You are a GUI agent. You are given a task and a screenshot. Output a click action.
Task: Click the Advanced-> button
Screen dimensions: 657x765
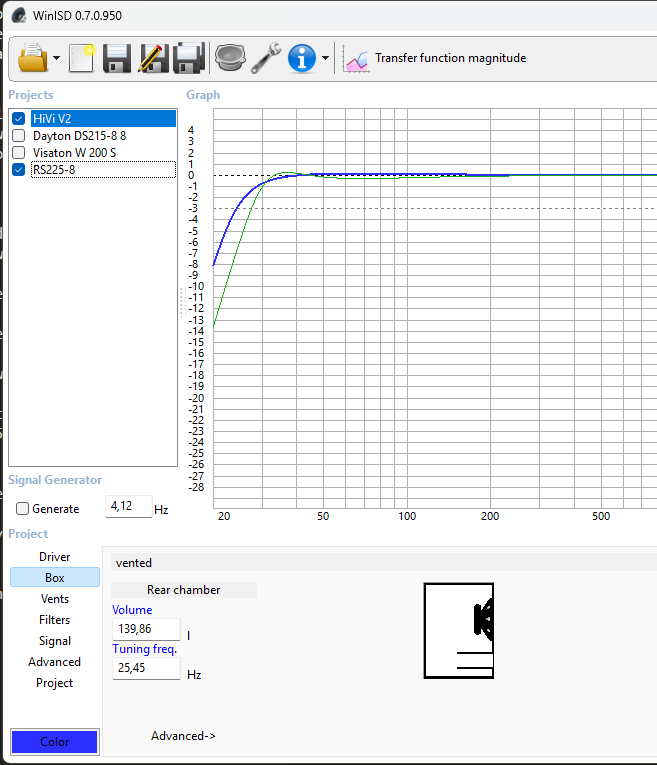[x=183, y=736]
